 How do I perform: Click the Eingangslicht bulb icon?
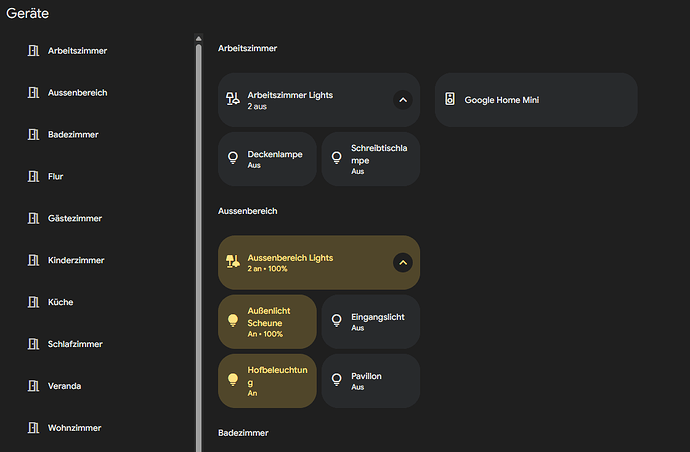[x=337, y=320]
